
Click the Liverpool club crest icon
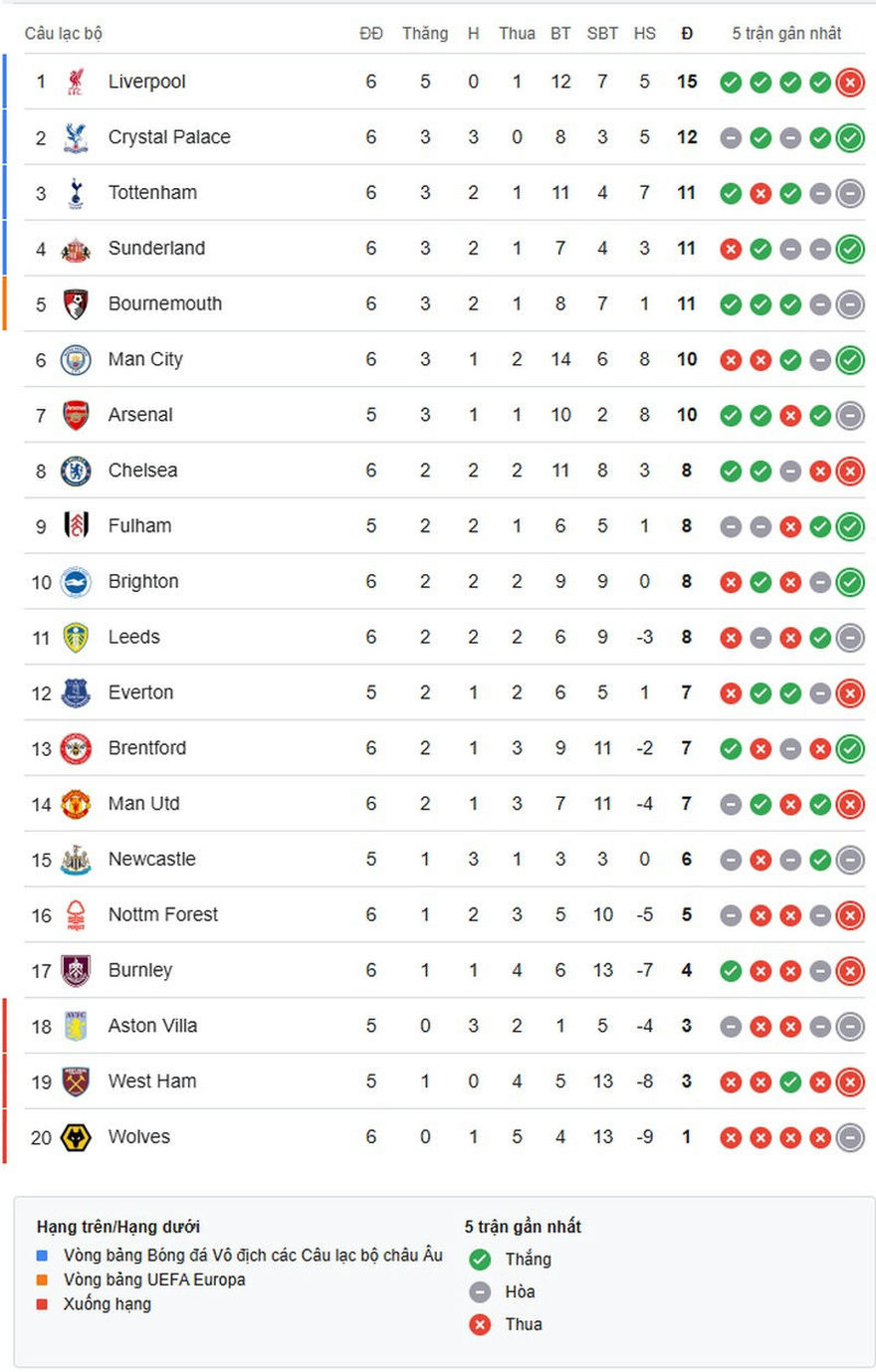point(76,82)
